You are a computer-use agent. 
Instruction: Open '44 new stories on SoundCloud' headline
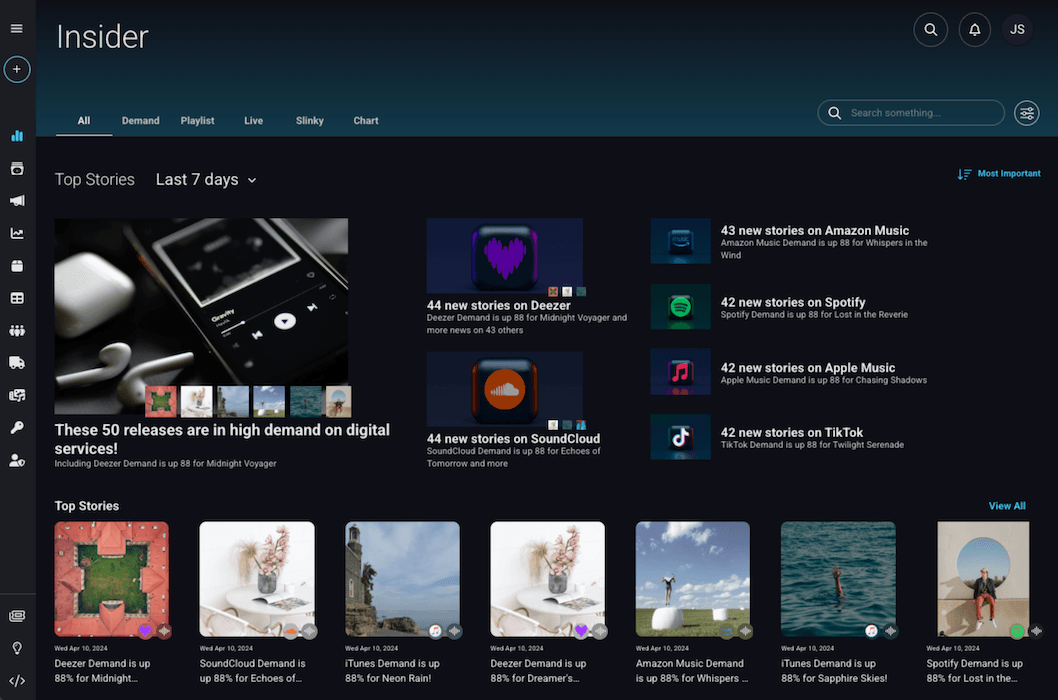tap(513, 439)
